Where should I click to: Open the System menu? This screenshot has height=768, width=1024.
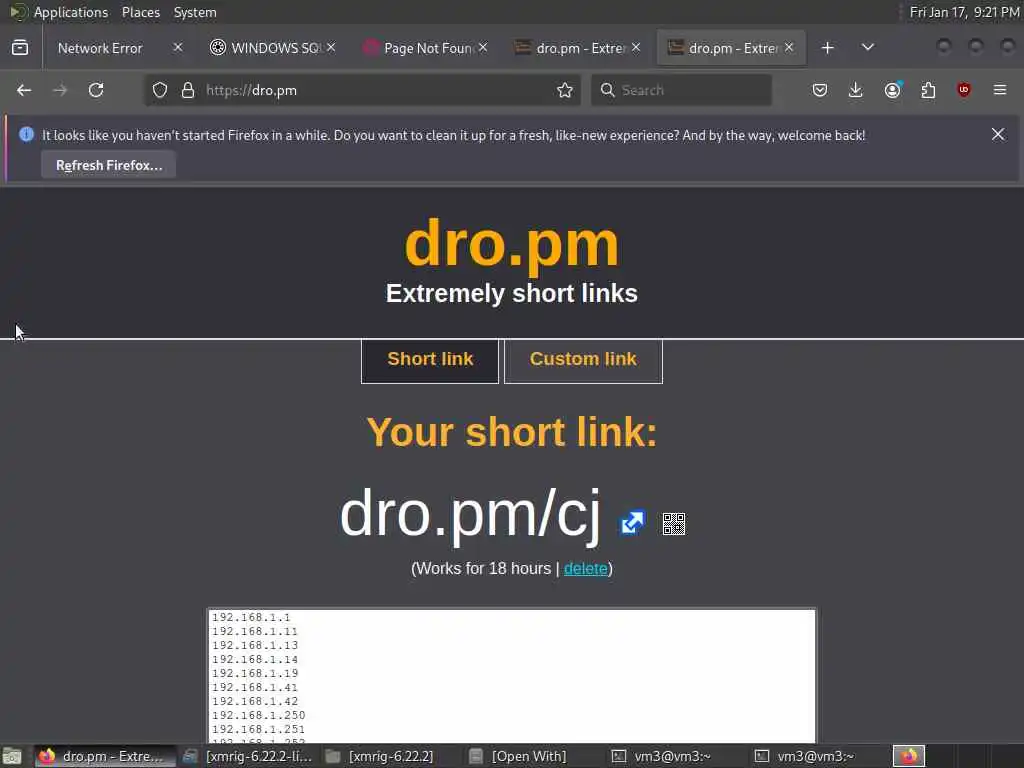point(195,12)
